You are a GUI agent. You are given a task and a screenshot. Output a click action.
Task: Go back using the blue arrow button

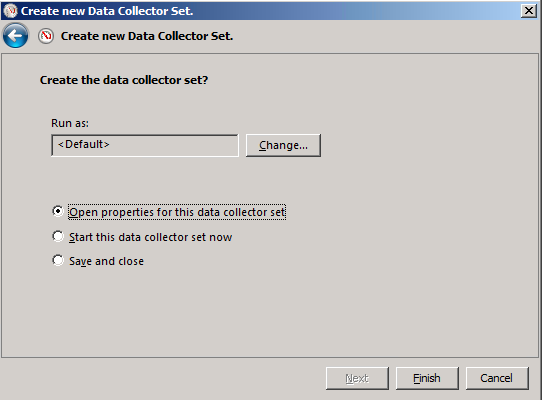pyautogui.click(x=16, y=36)
